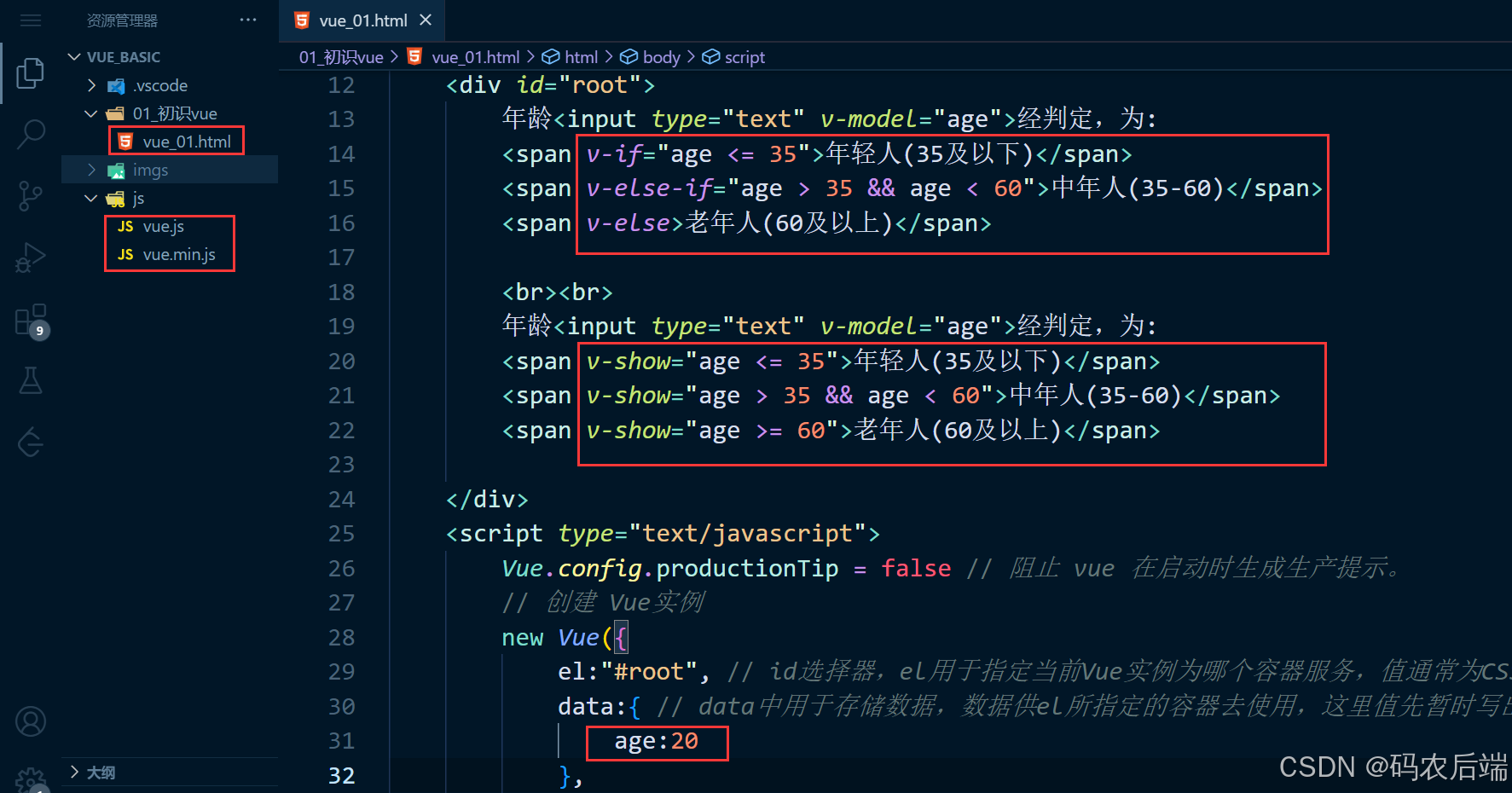Screen dimensions: 1512x793
Task: Click the body item in the breadcrumb bar
Action: (660, 56)
